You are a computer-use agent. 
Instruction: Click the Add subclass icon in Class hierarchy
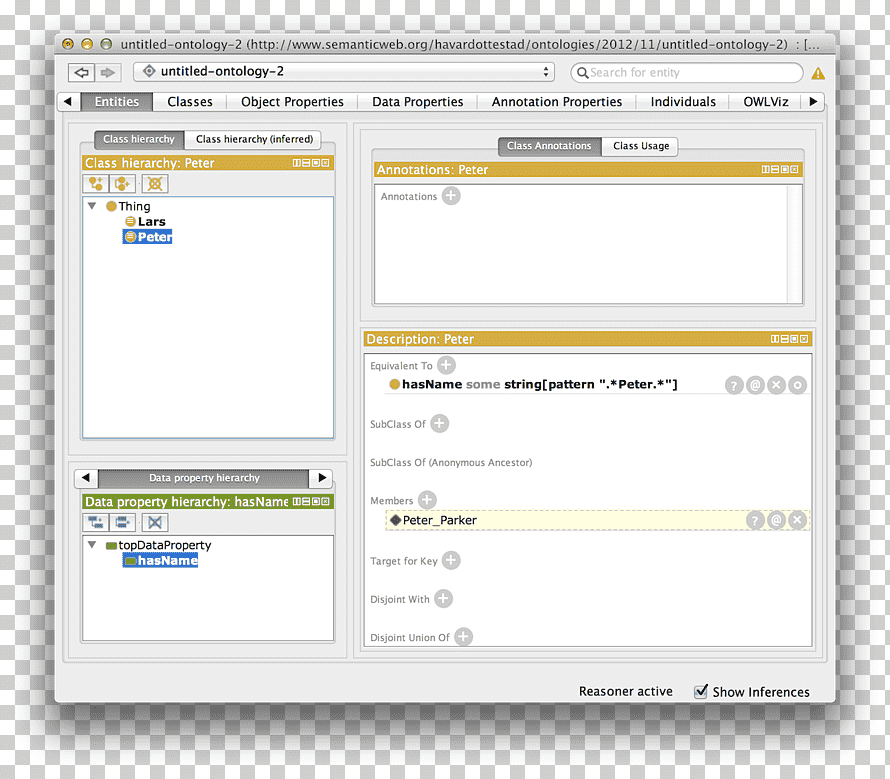96,184
